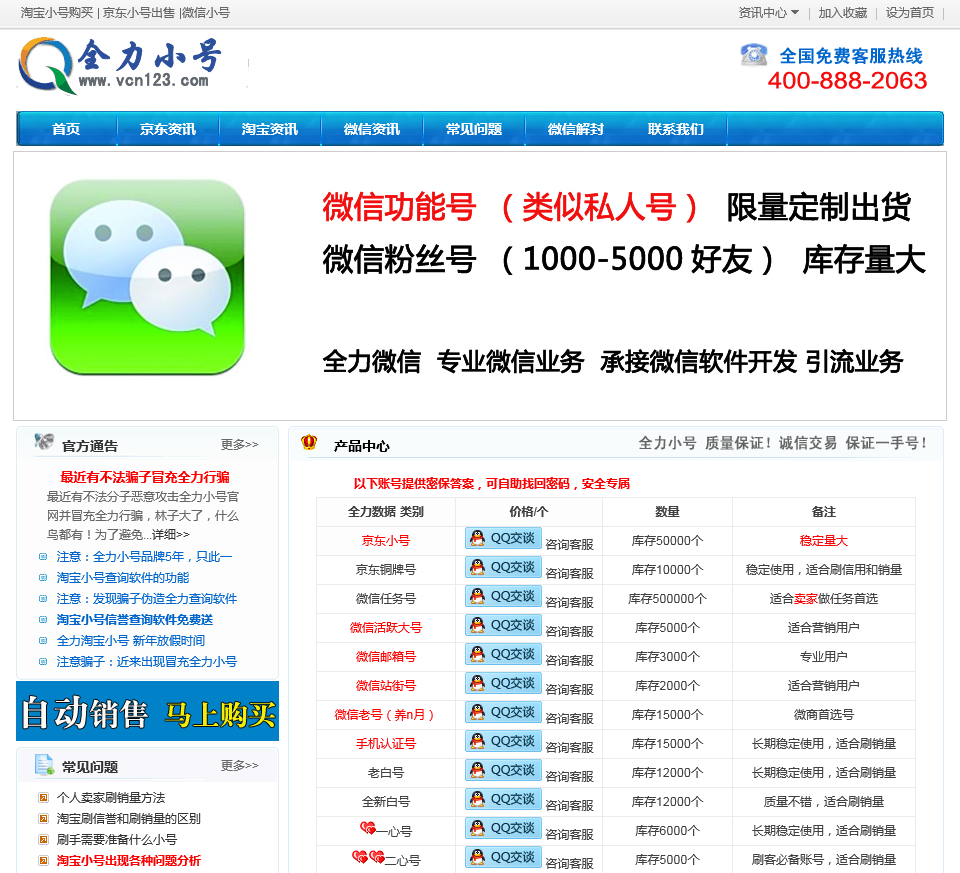Click 设为首页 link at top

point(910,12)
